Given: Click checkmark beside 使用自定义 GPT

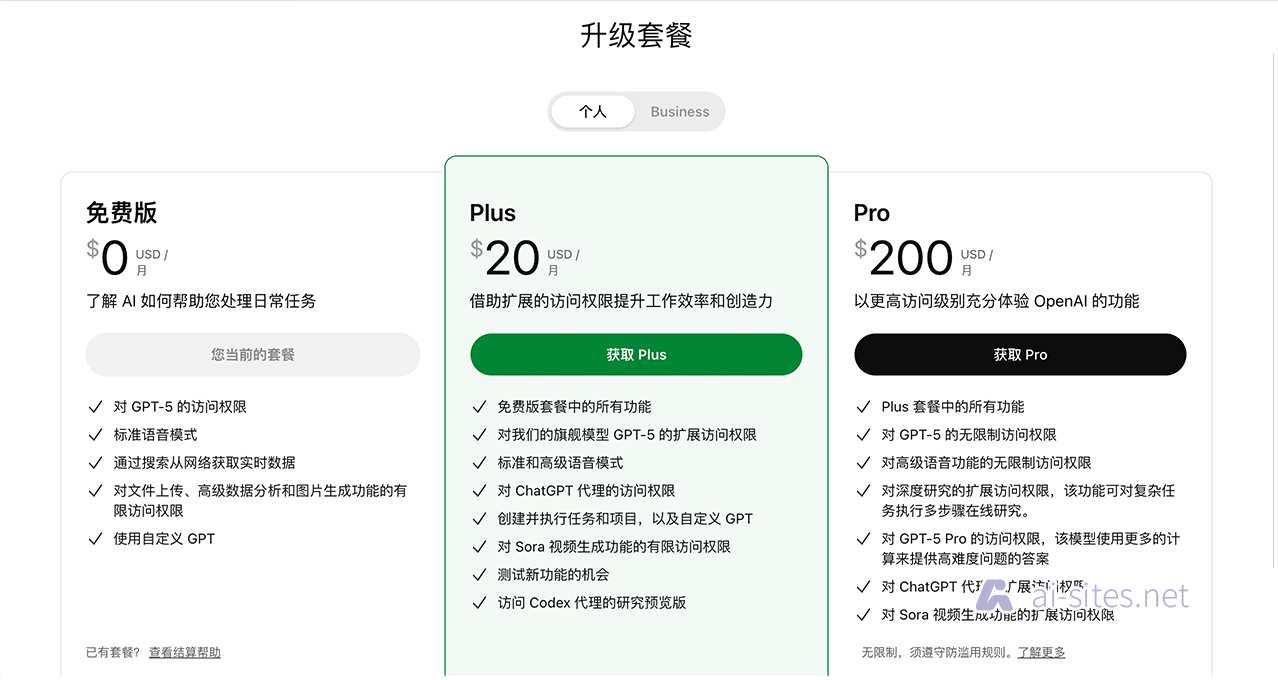Looking at the screenshot, I should coord(95,539).
